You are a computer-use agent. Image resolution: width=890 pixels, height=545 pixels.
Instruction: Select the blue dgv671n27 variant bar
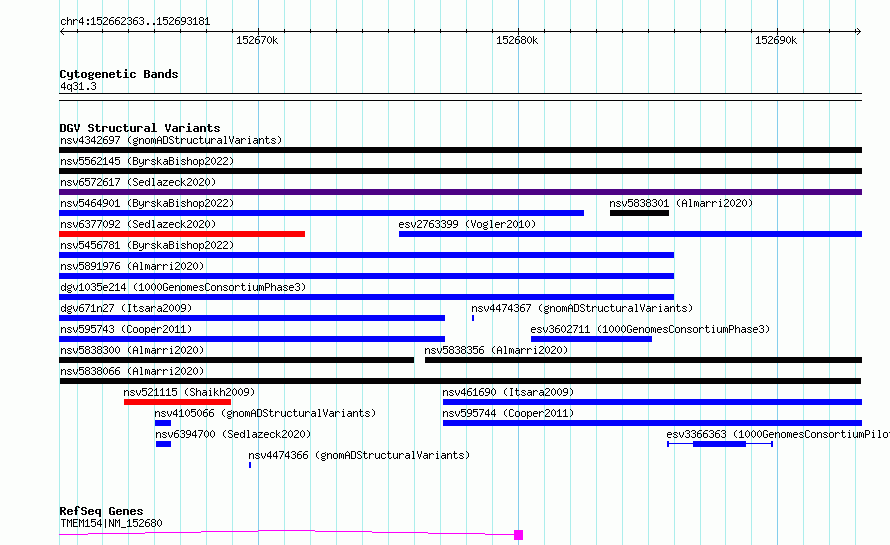pos(252,318)
